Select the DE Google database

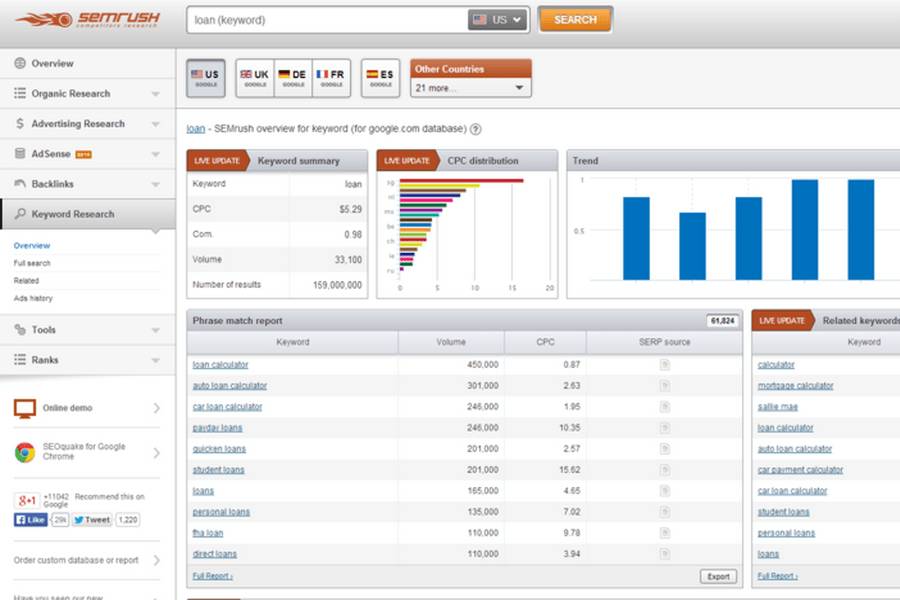click(x=293, y=78)
